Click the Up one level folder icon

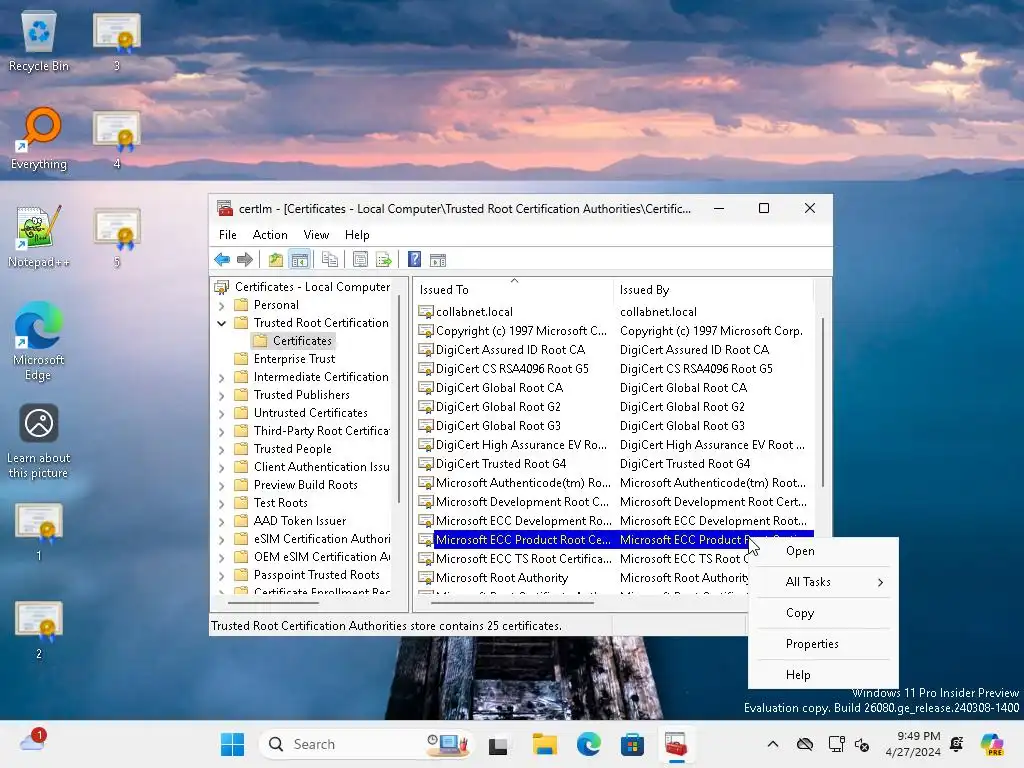pos(276,260)
